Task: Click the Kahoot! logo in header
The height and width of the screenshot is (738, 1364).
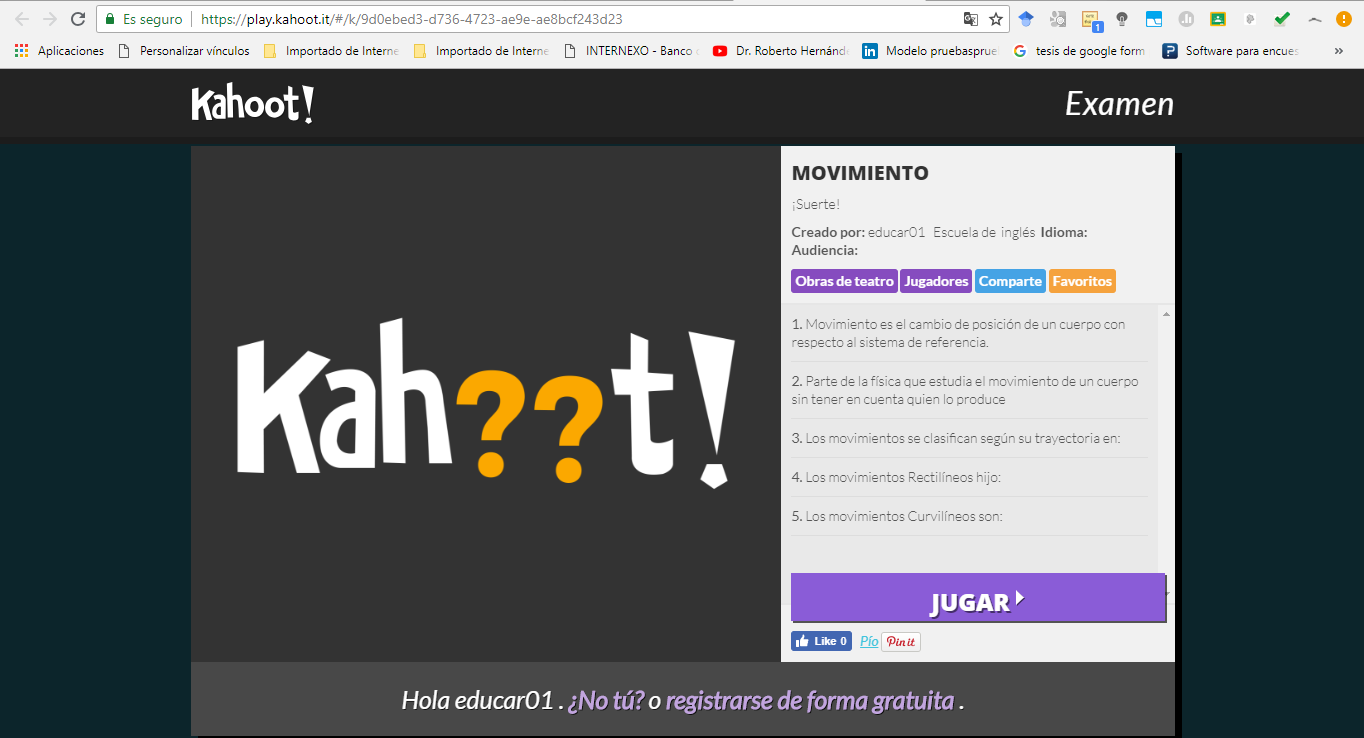Action: point(253,104)
